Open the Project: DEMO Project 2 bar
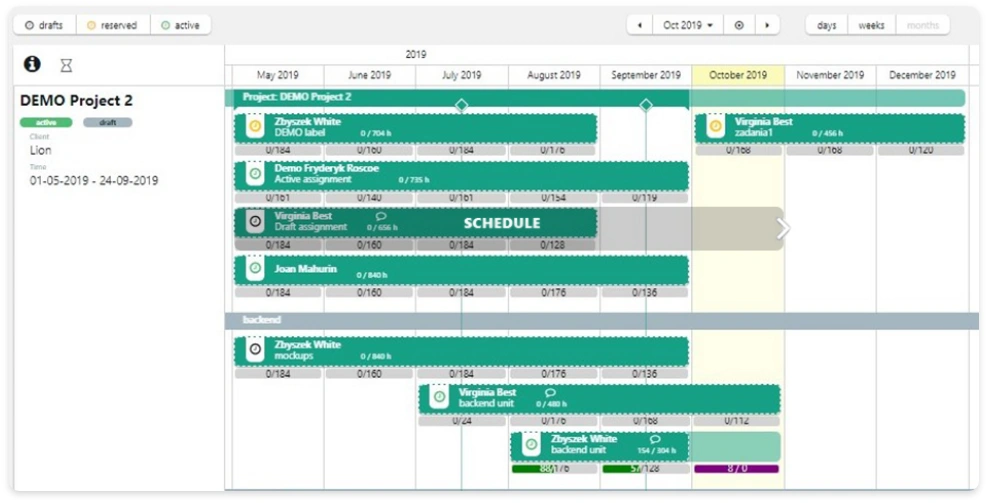The image size is (988, 503). click(457, 98)
